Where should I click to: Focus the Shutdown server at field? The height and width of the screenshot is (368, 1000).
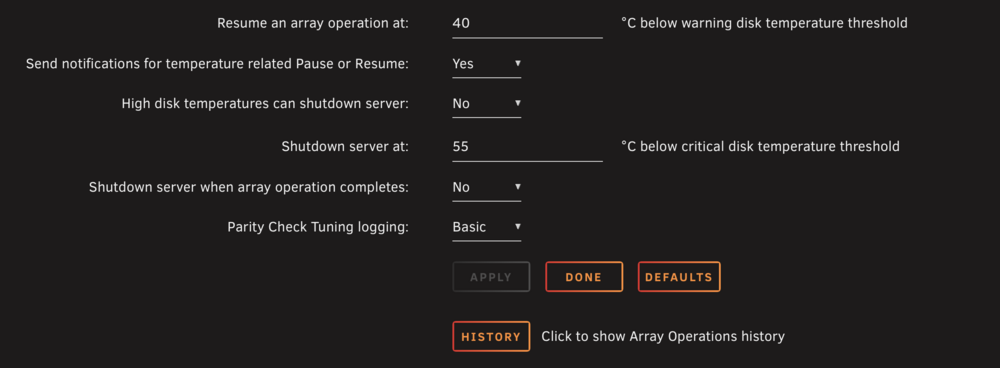pos(527,147)
